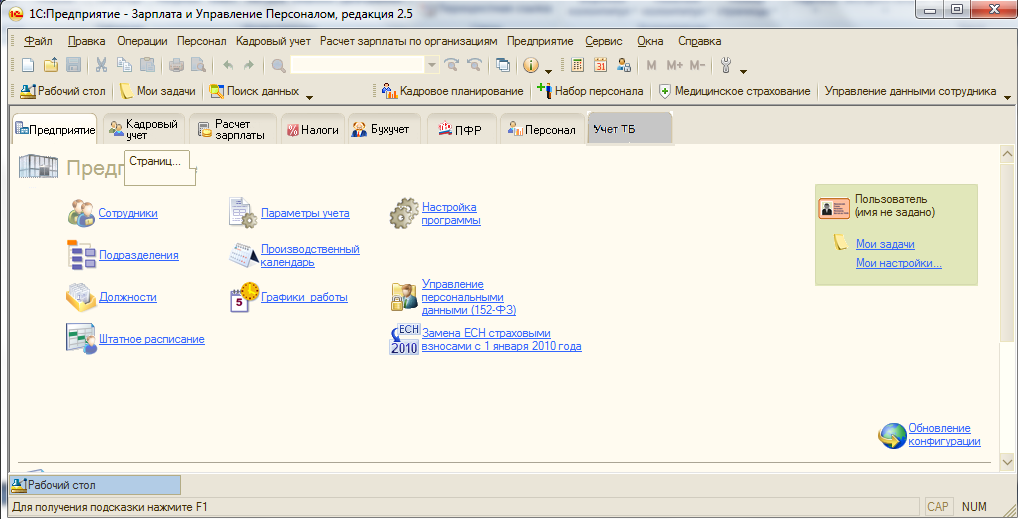Open the Кадровый учет menu

pos(273,41)
